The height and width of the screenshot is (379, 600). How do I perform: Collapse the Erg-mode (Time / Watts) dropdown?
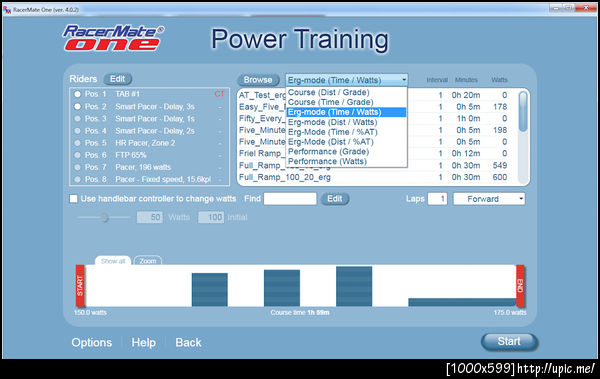tap(404, 80)
